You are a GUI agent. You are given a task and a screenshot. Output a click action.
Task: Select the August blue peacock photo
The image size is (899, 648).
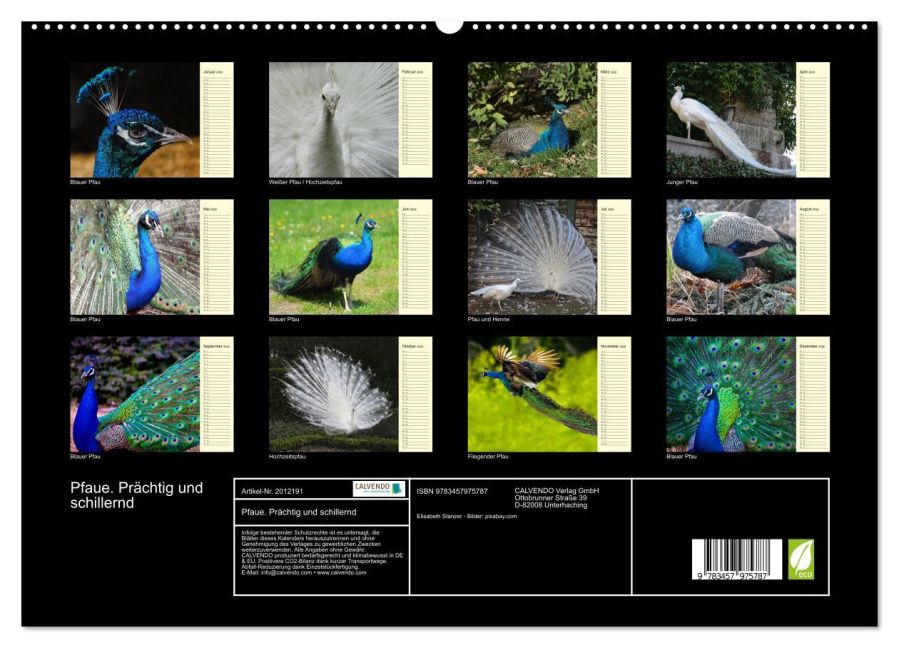pyautogui.click(x=731, y=257)
